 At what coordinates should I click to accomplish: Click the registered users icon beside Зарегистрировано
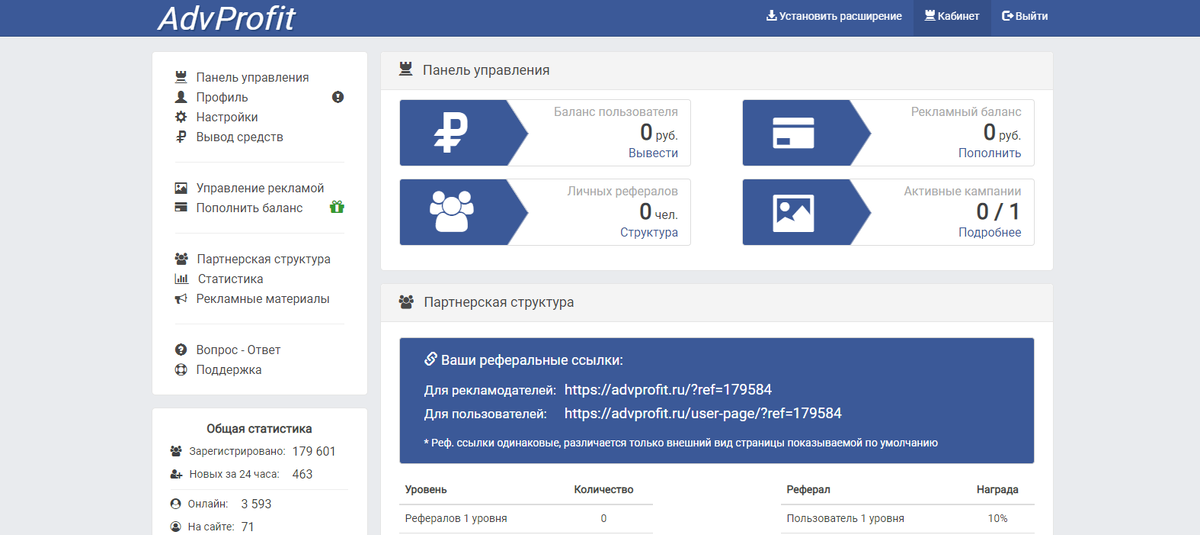pos(176,451)
